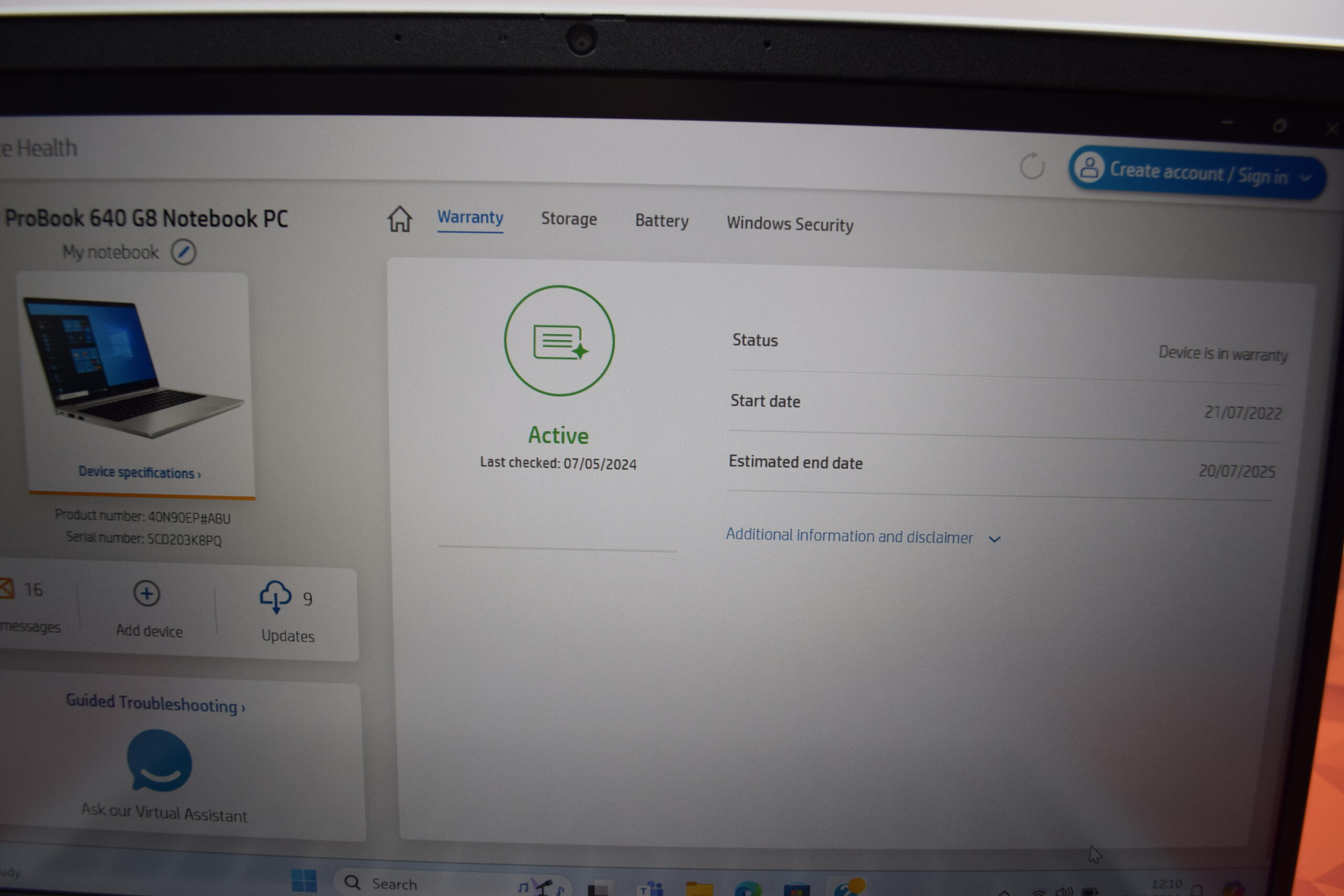This screenshot has height=896, width=1344.
Task: Launch Microsoft Teams from the taskbar
Action: tap(650, 889)
